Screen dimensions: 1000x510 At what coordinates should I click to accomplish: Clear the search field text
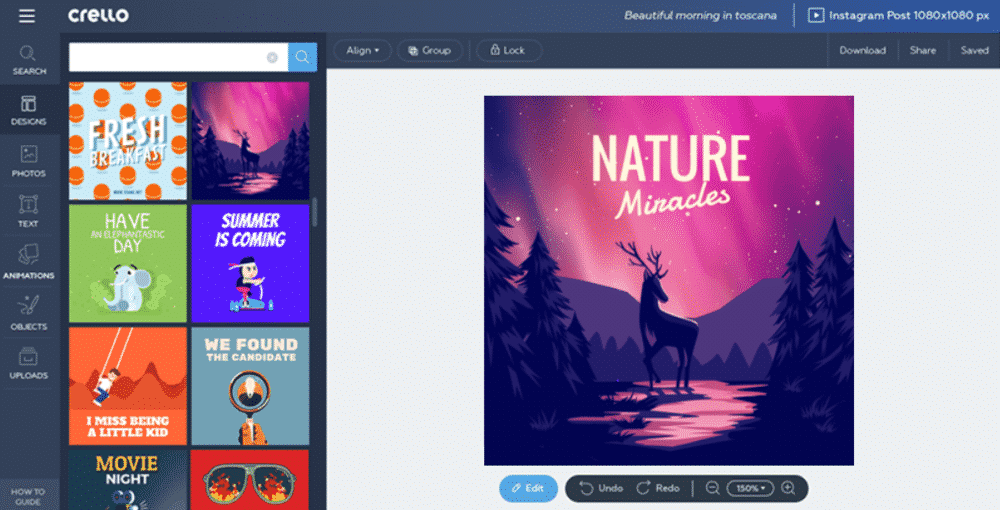[x=272, y=58]
